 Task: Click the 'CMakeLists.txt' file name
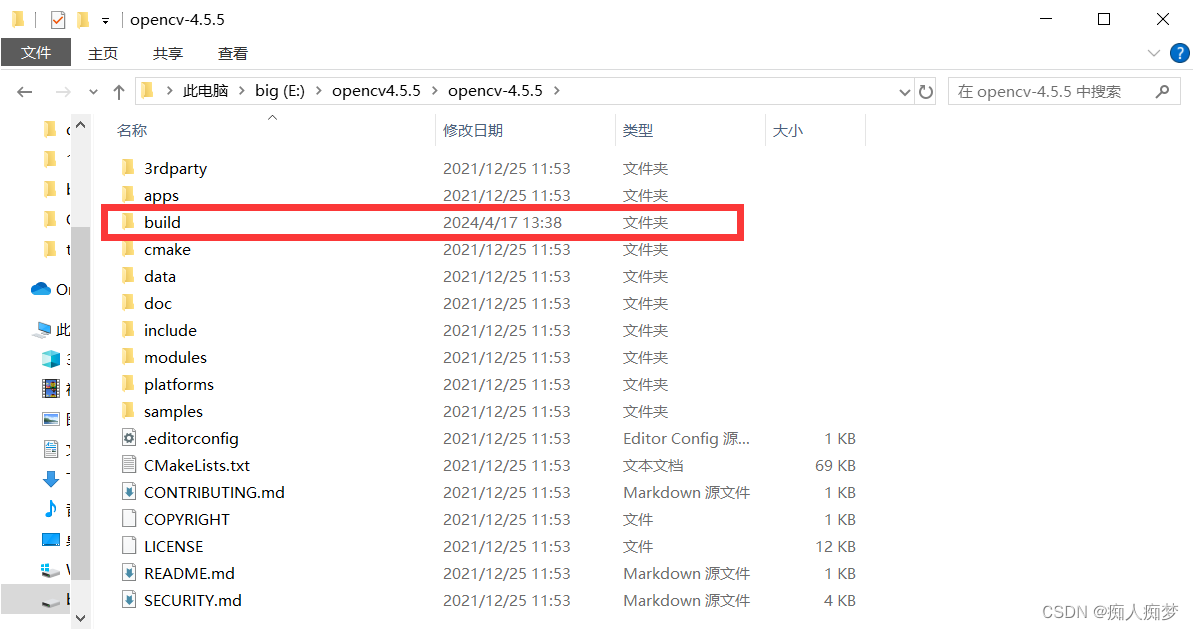pos(196,465)
